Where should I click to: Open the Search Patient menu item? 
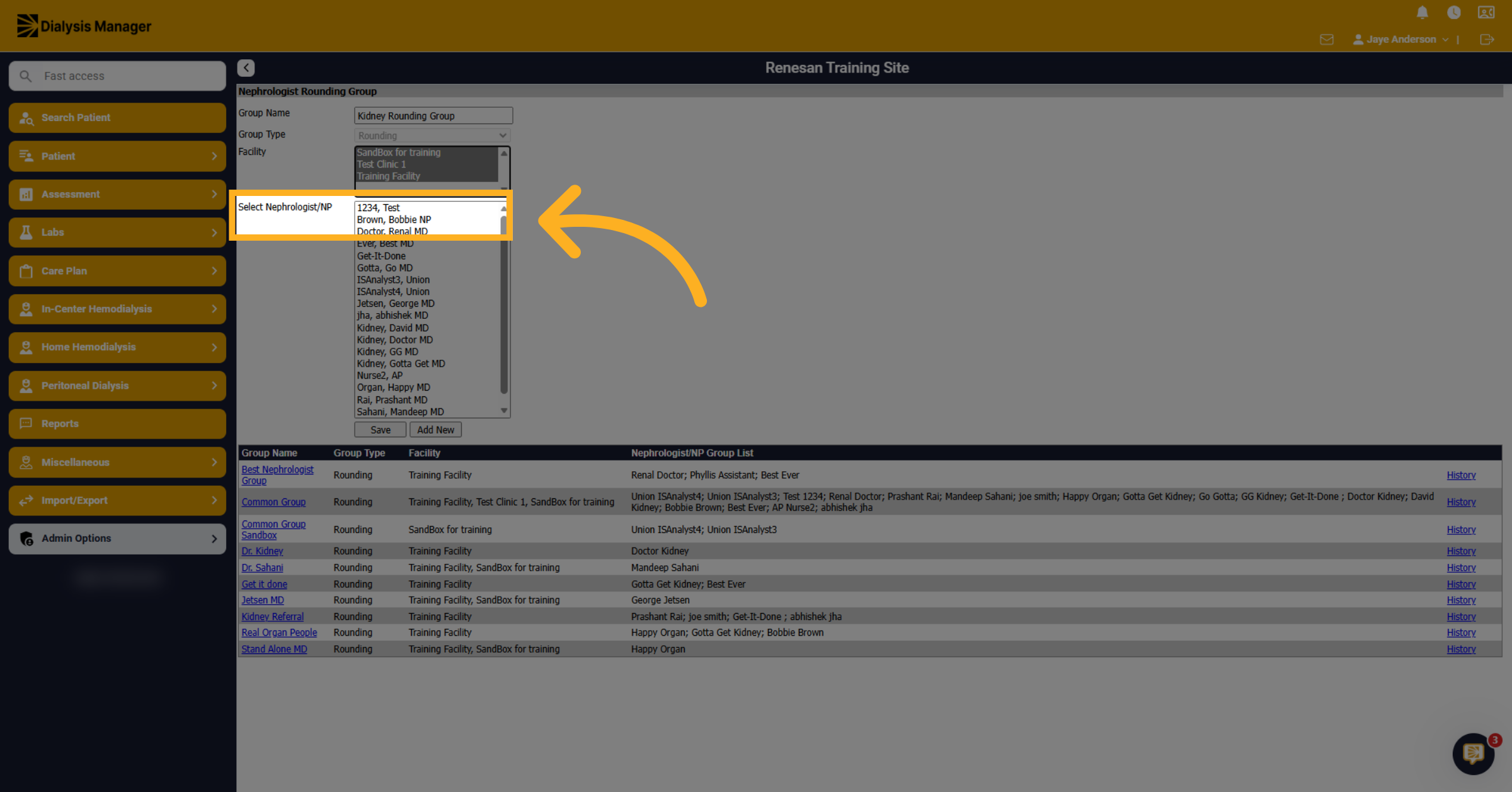click(x=117, y=118)
